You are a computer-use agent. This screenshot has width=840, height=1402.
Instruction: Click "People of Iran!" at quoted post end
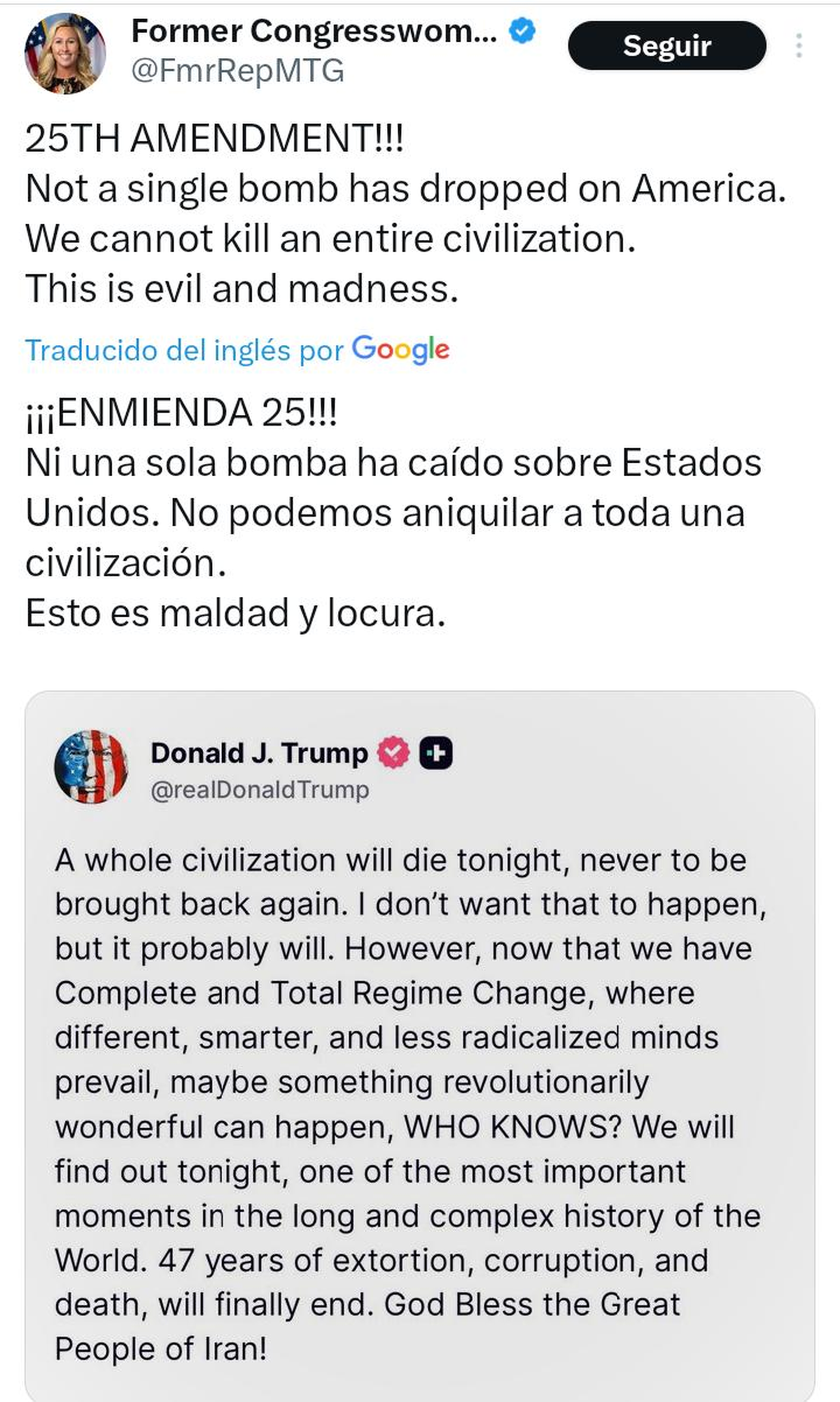tap(161, 1348)
